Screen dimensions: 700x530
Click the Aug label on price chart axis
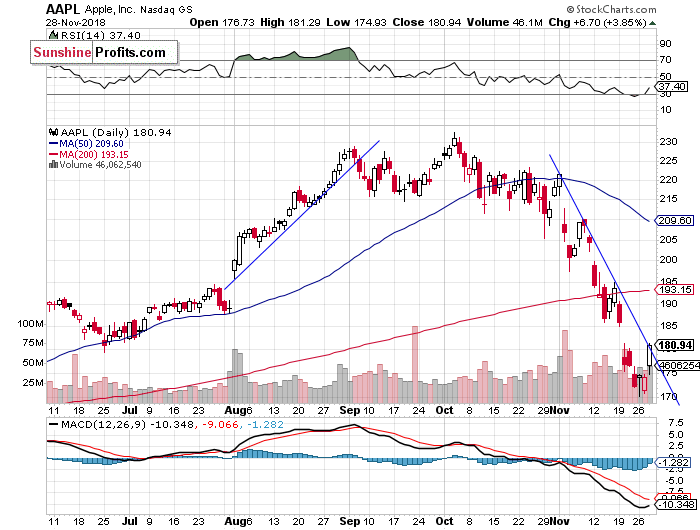tap(233, 410)
